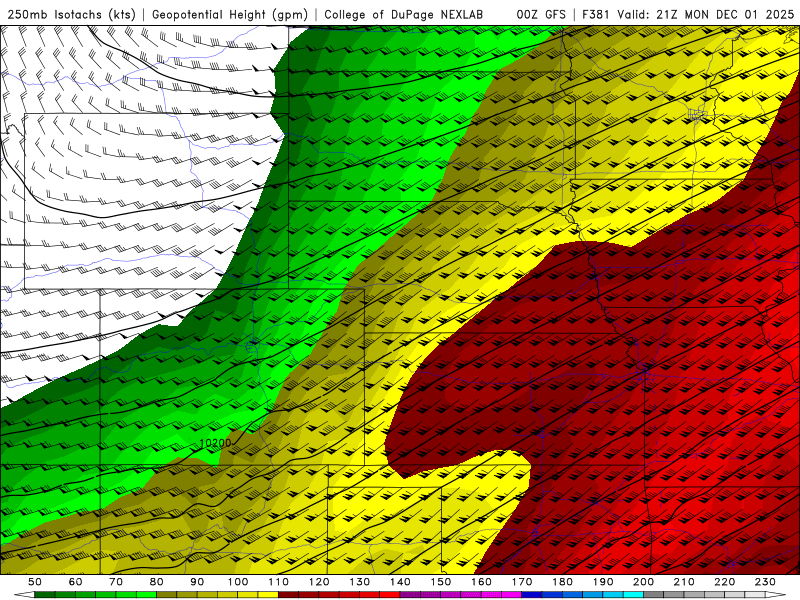Click the '220' colorbar scale label
The height and width of the screenshot is (600, 800).
tap(725, 582)
